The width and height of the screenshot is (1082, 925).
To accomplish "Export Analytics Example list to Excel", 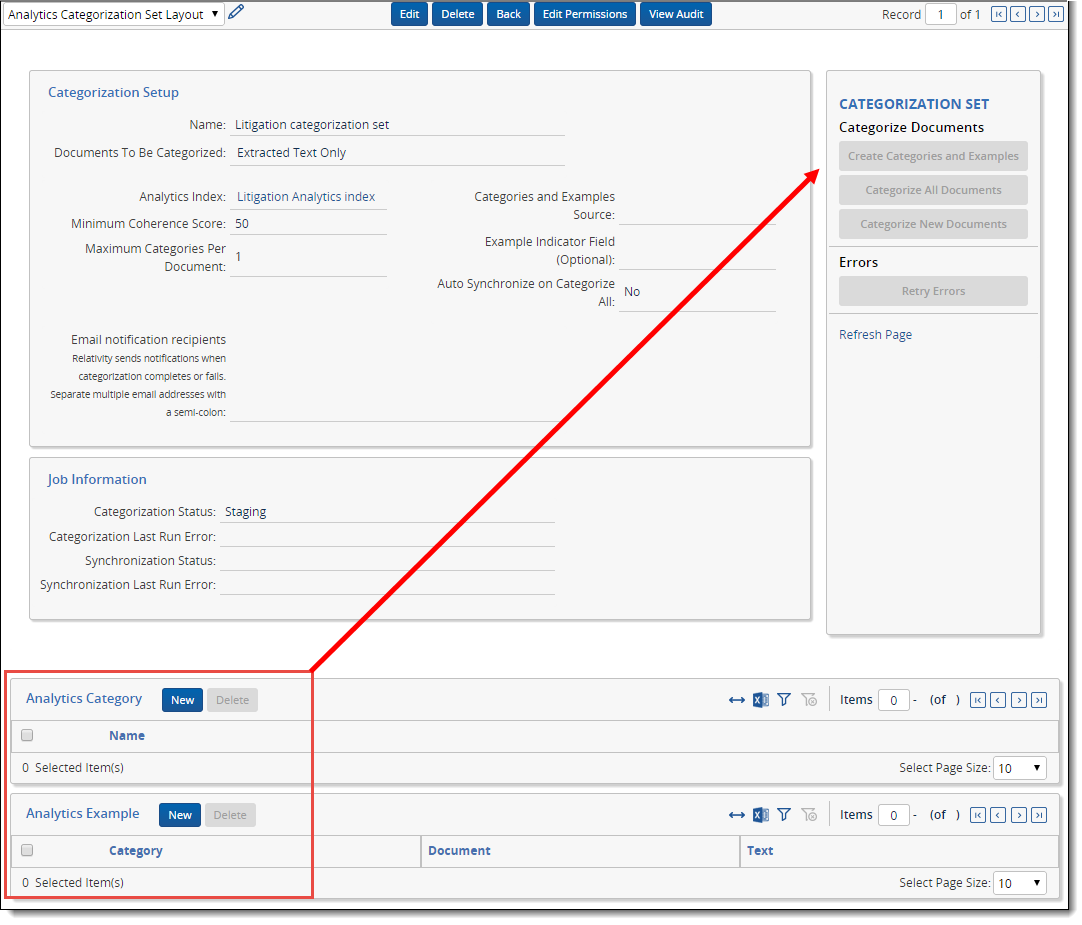I will 761,815.
